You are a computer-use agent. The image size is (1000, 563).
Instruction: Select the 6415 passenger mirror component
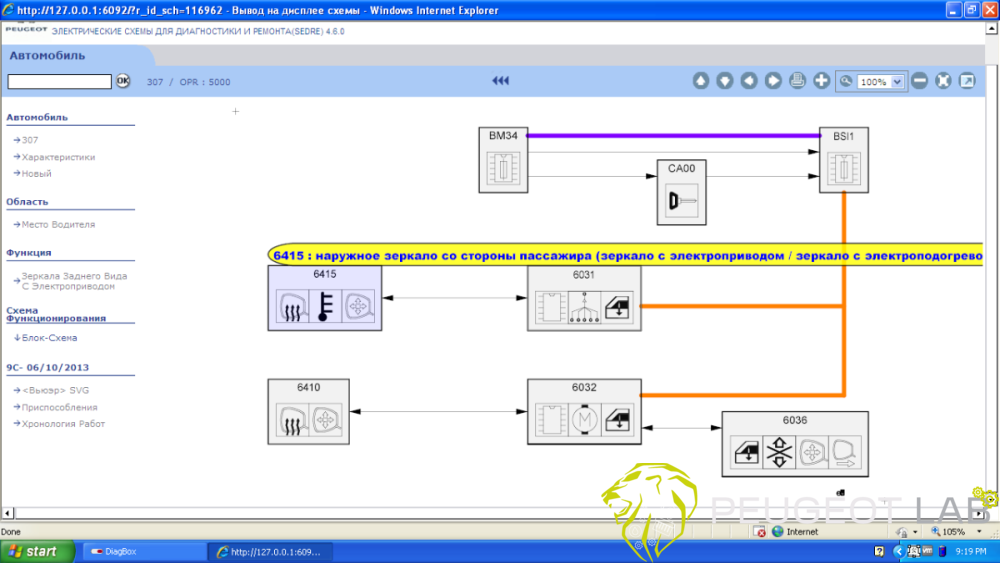pos(324,298)
